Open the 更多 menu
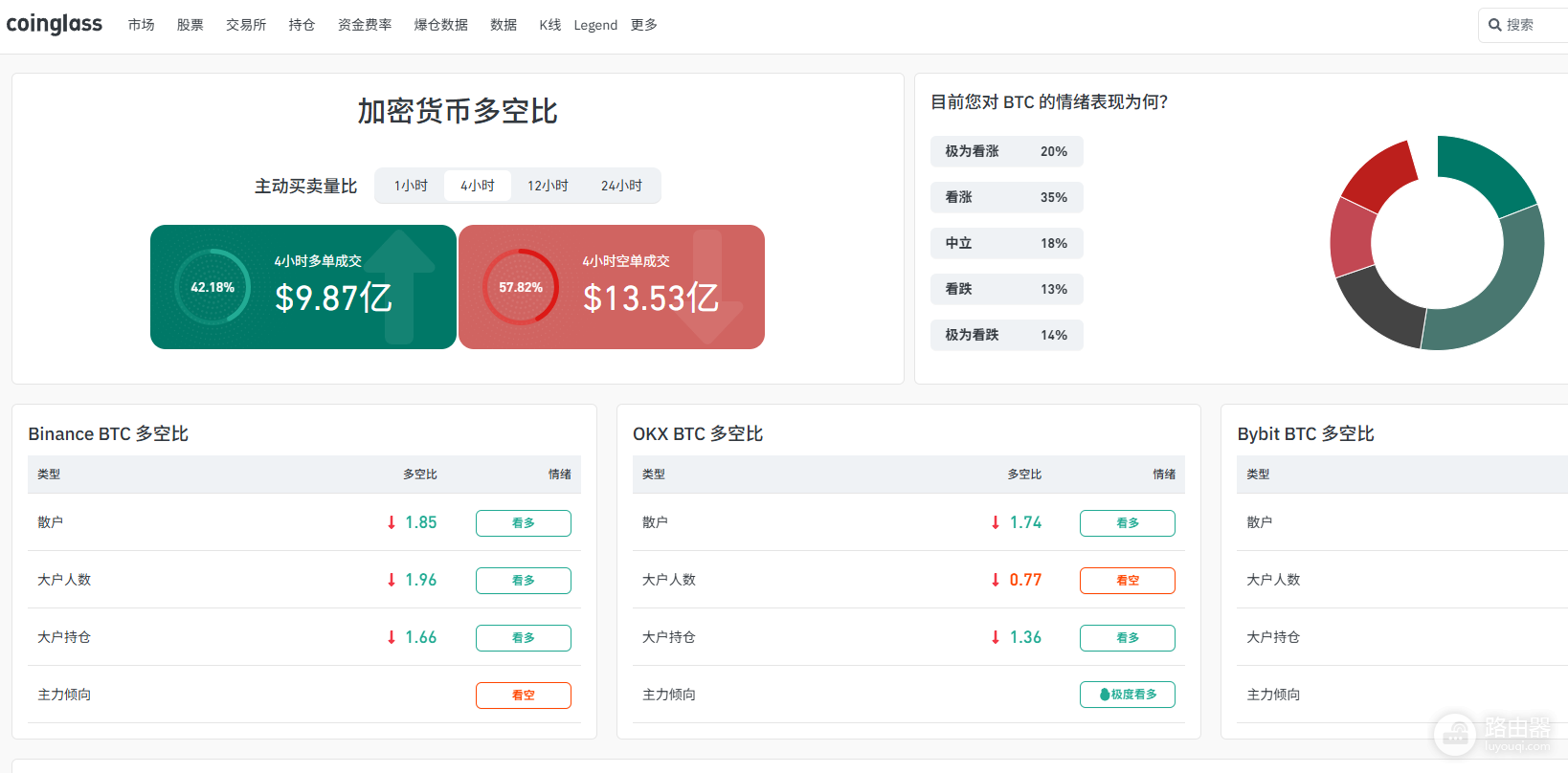1568x773 pixels. [644, 25]
